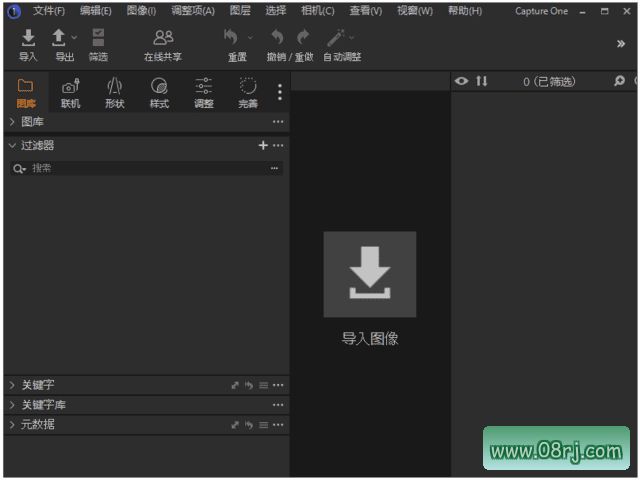Viewport: 640px width, 480px height.
Task: Click the large 导入图像 import button
Action: tap(370, 274)
